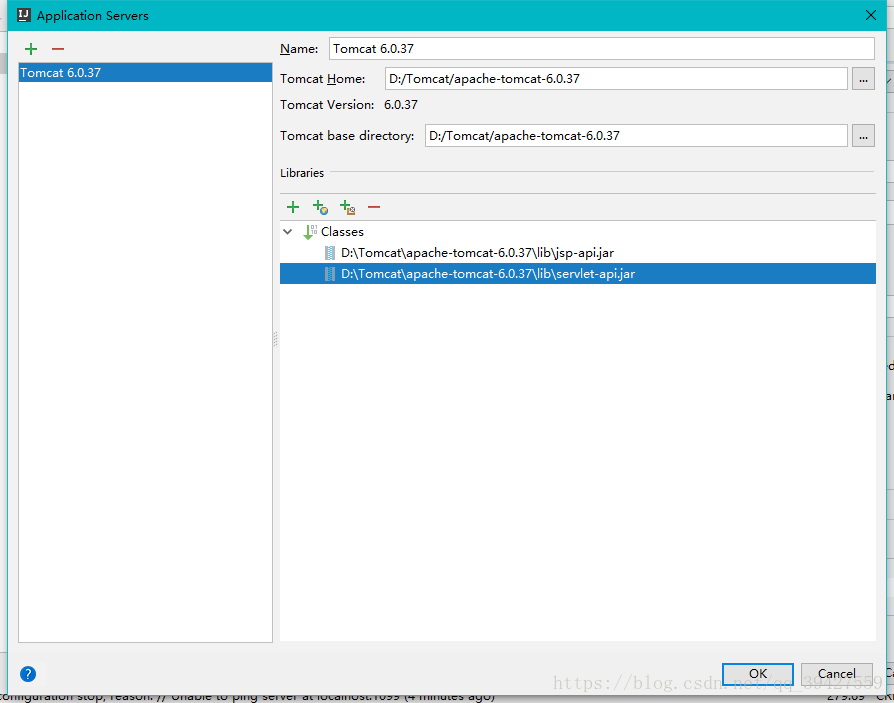Remove the selected library with the red minus icon
Viewport: 894px width, 703px height.
[x=374, y=207]
